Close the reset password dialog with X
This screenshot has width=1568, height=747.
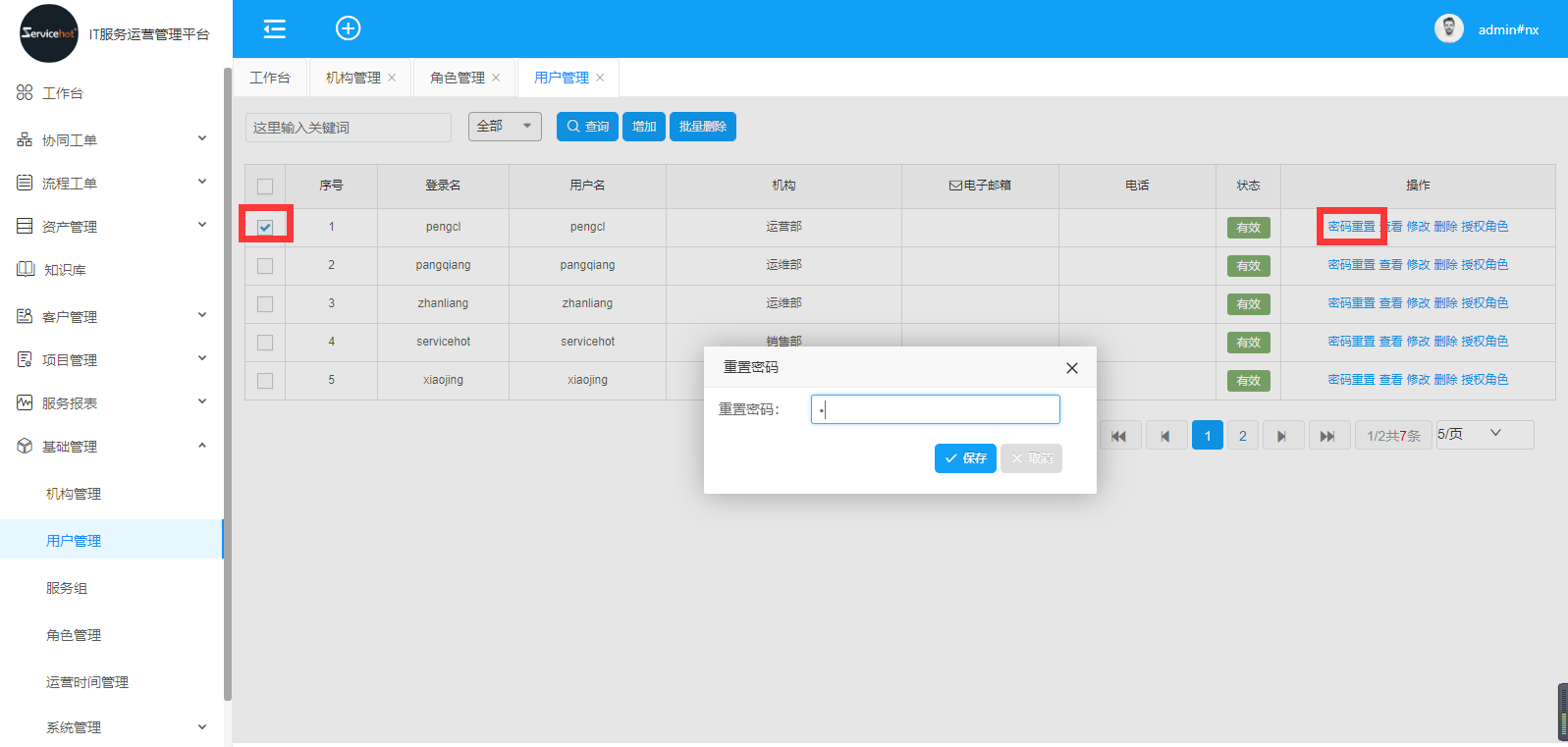tap(1072, 368)
